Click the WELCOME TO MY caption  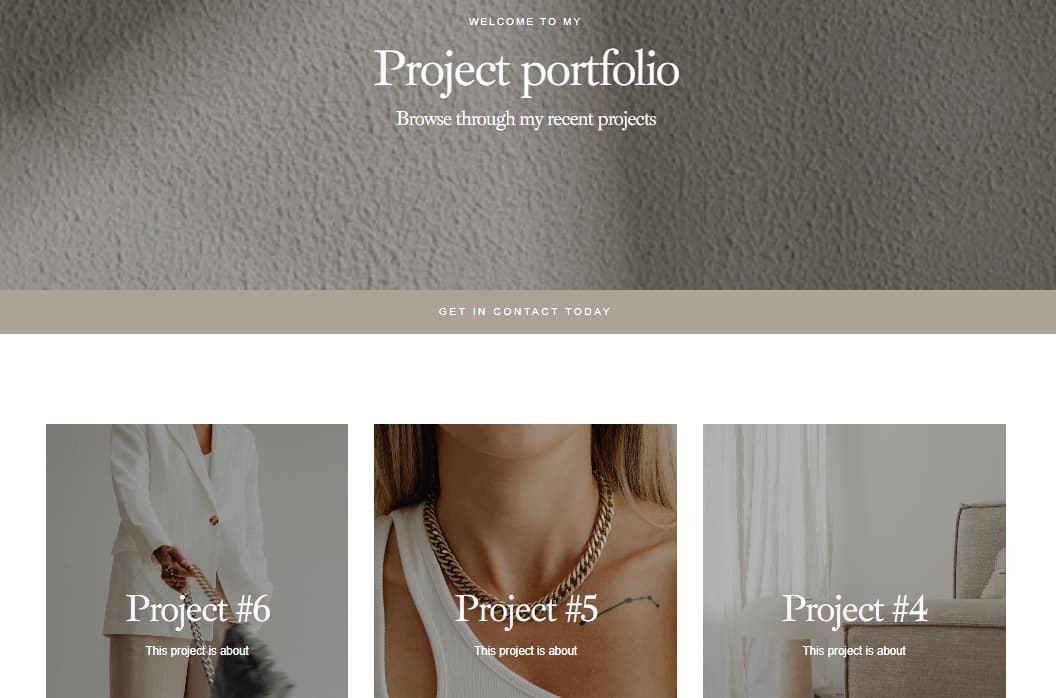(525, 22)
